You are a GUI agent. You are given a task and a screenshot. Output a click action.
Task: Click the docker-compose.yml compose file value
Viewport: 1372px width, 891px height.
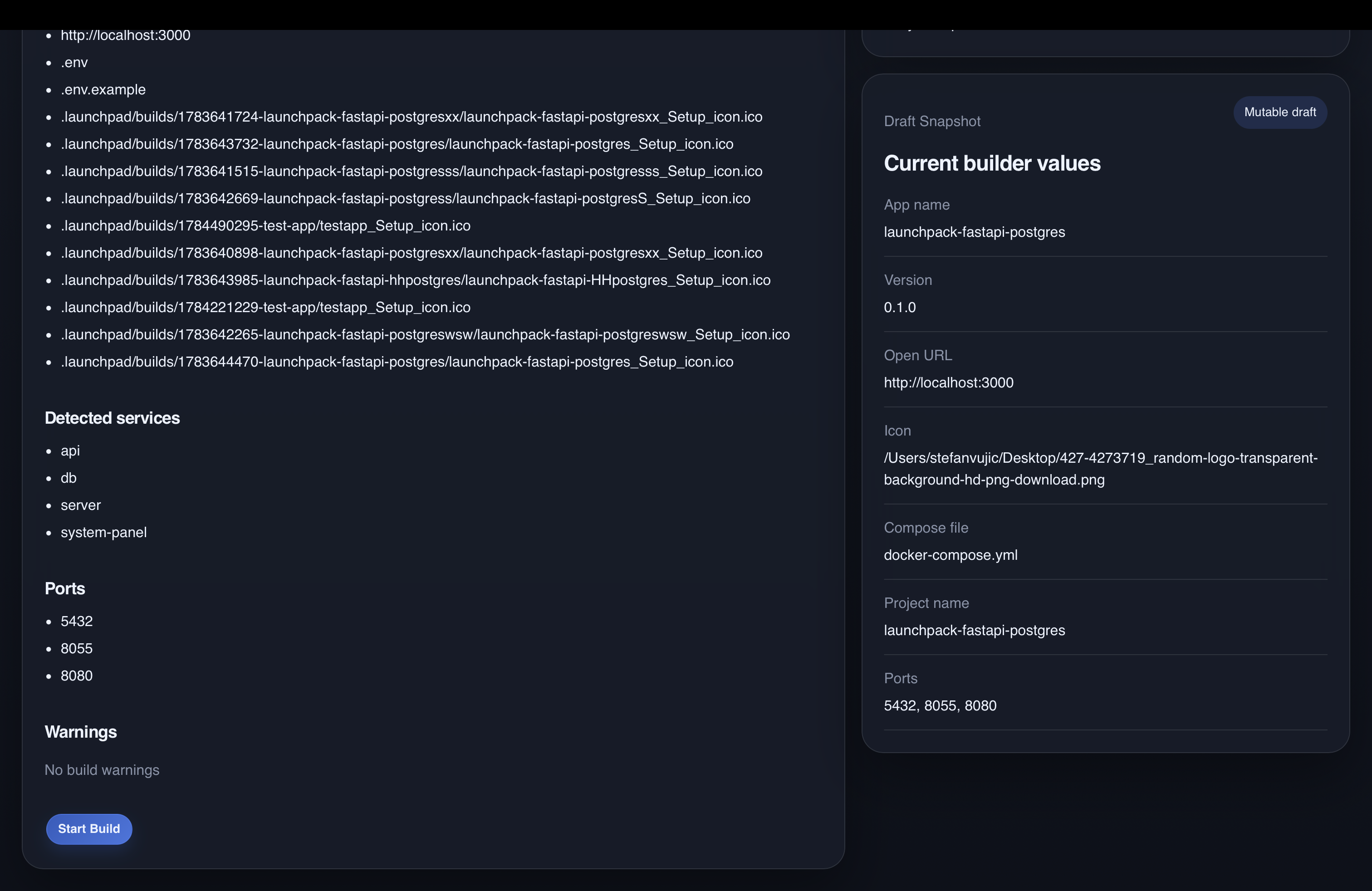pyautogui.click(x=951, y=555)
